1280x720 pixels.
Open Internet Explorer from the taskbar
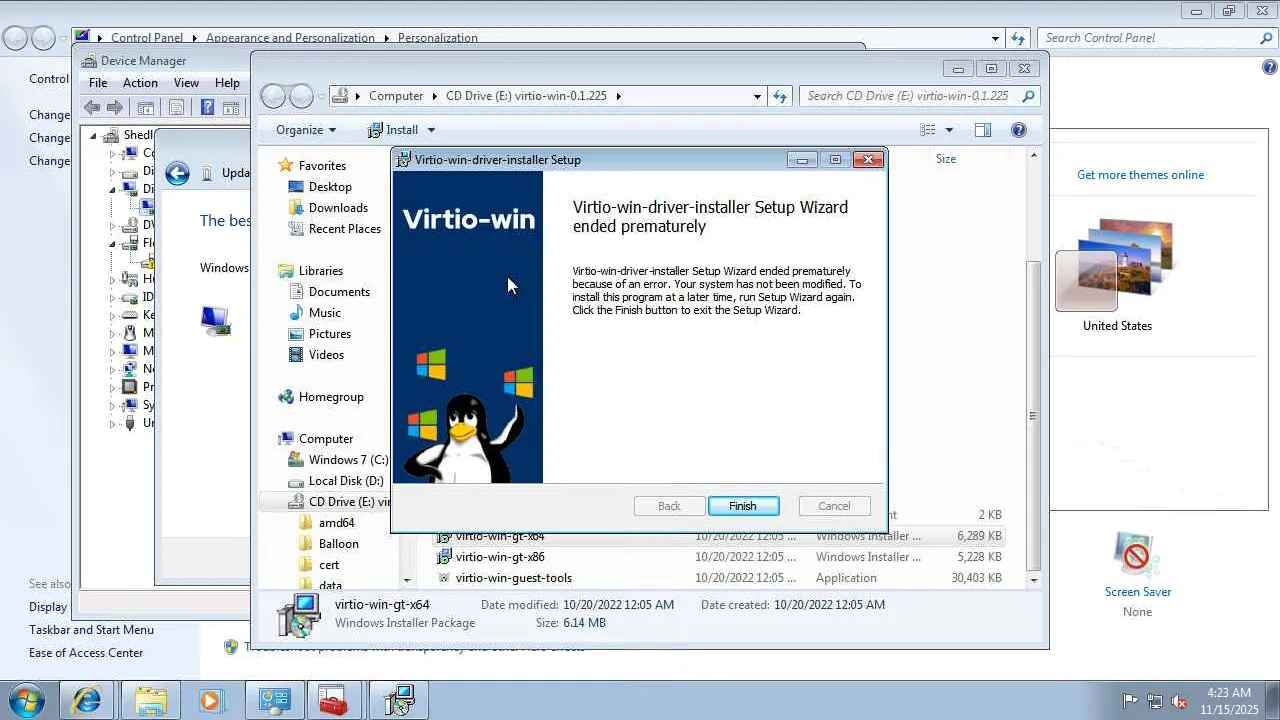tap(86, 700)
